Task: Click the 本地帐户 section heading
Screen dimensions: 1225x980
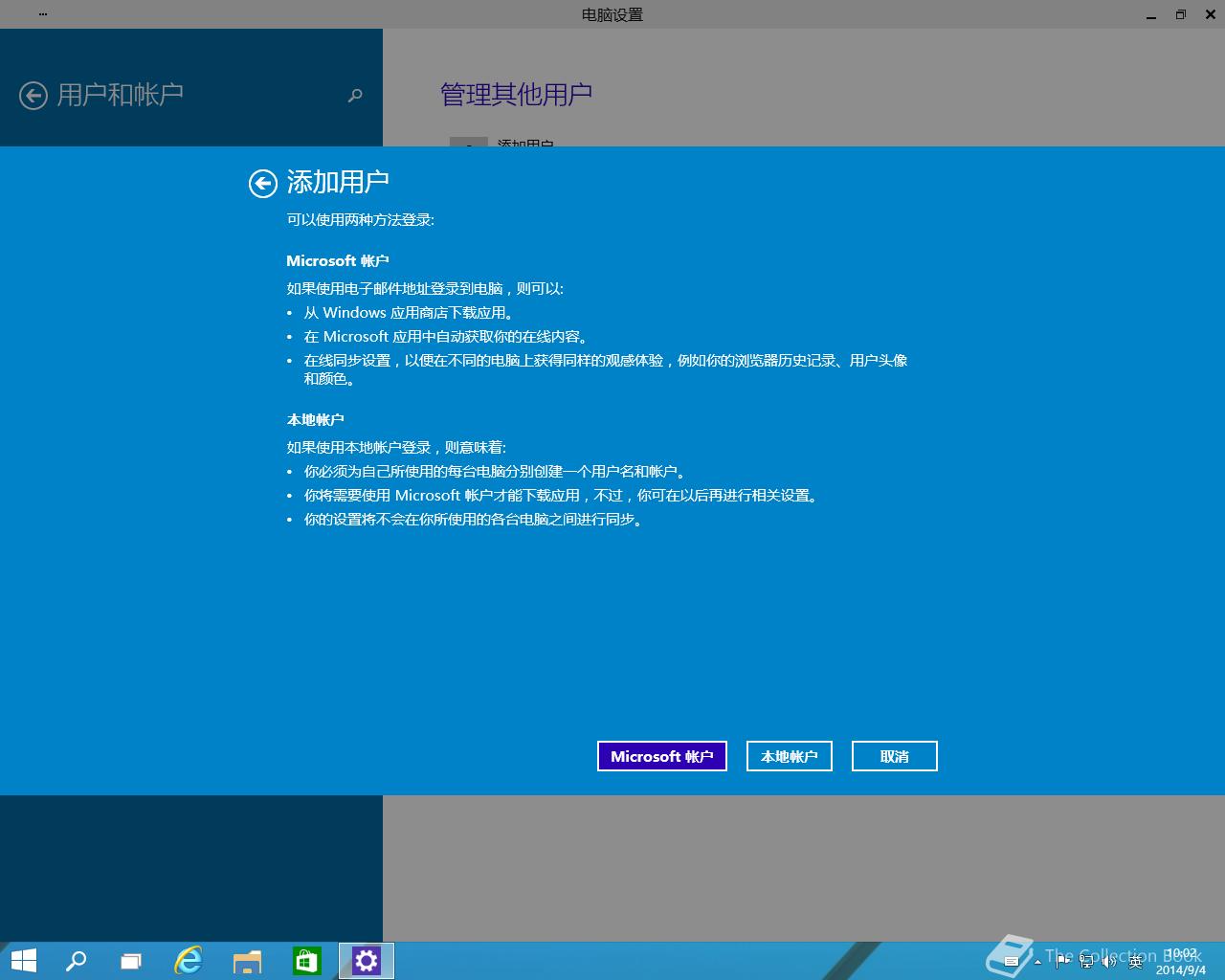Action: click(x=315, y=420)
